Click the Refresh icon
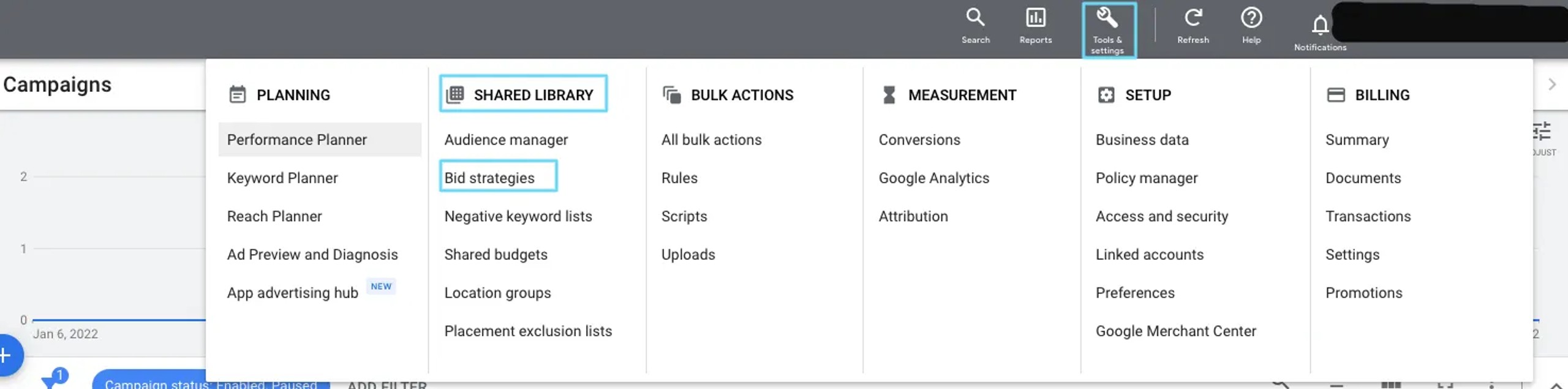The image size is (1568, 389). (1193, 18)
